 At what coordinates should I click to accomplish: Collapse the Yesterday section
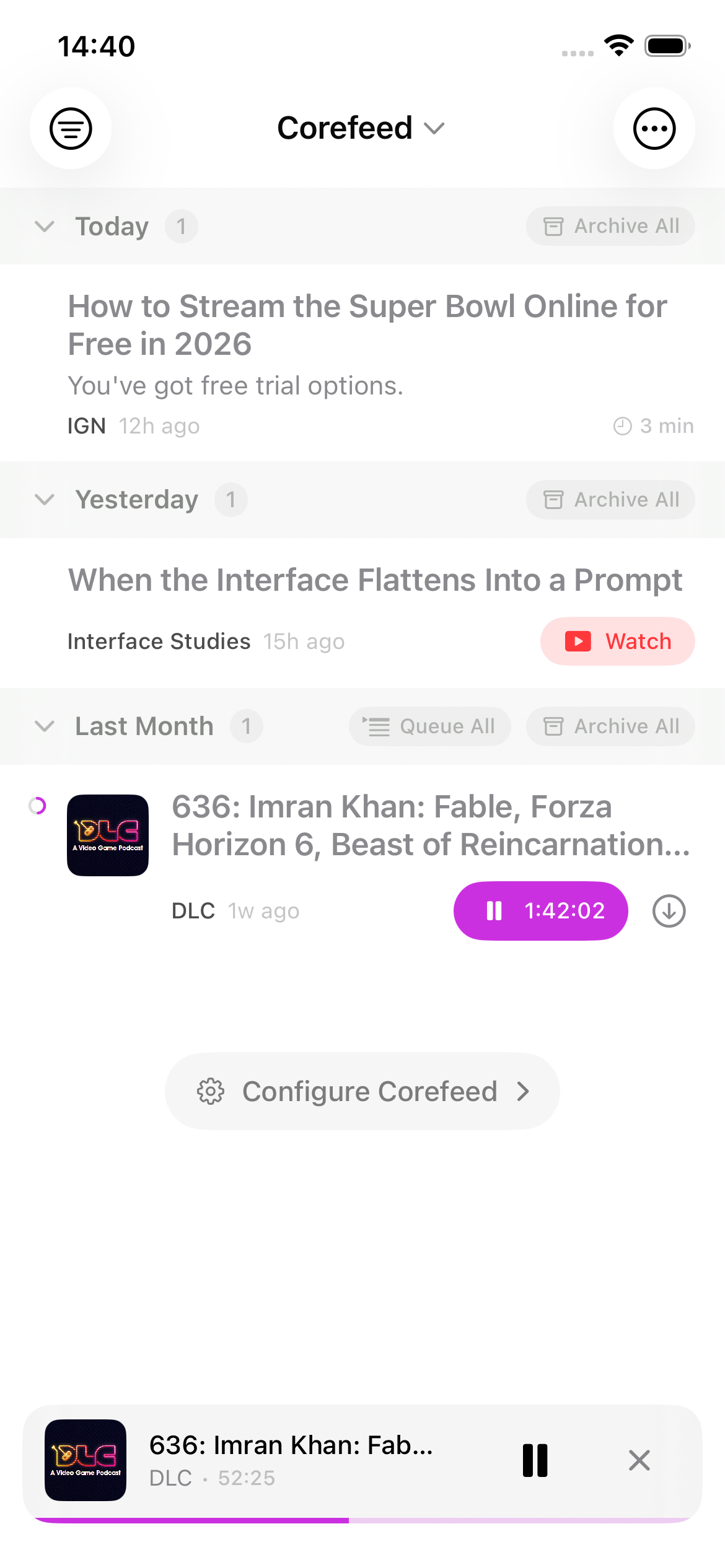point(45,500)
